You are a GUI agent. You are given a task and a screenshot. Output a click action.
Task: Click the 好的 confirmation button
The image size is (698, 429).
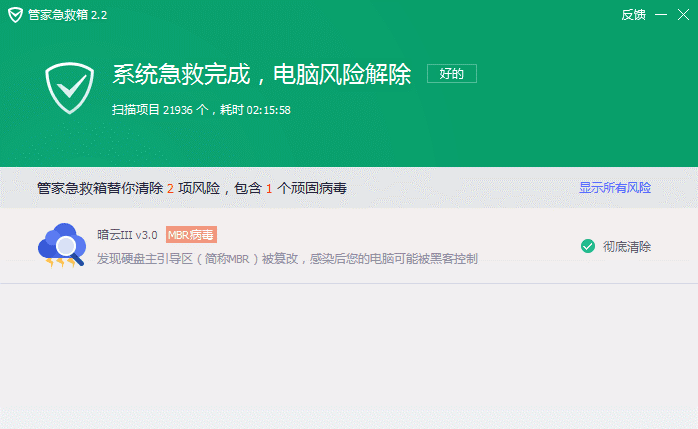[452, 73]
